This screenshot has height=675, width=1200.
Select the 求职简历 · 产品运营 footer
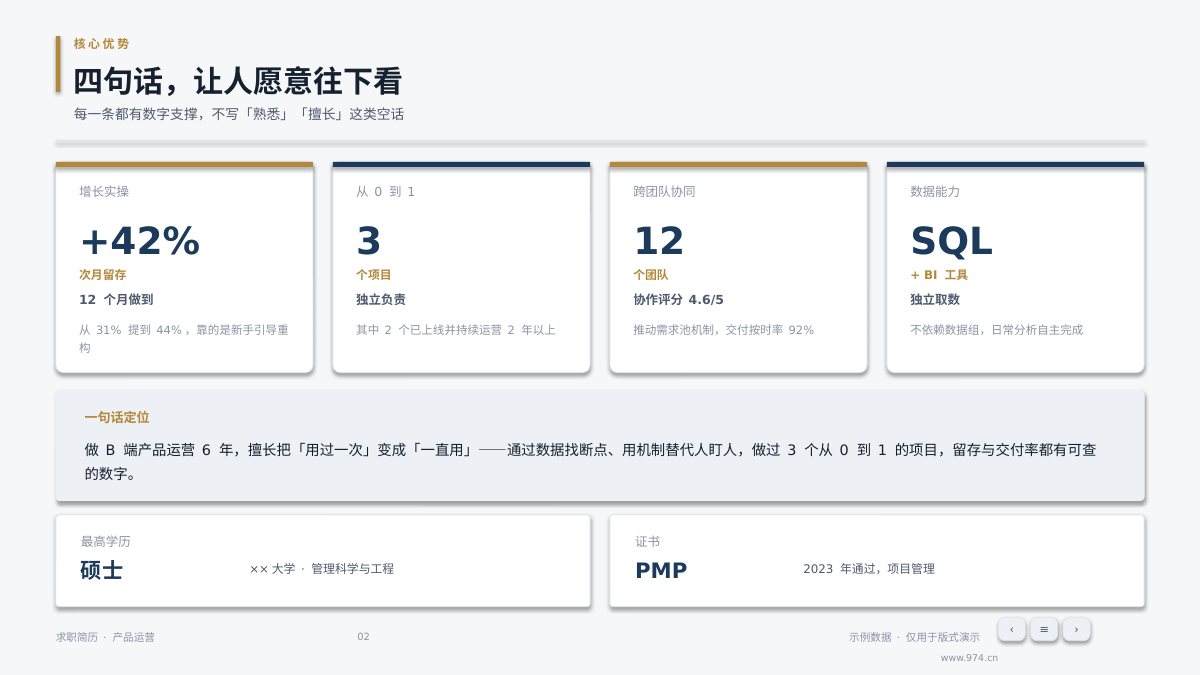coord(105,636)
